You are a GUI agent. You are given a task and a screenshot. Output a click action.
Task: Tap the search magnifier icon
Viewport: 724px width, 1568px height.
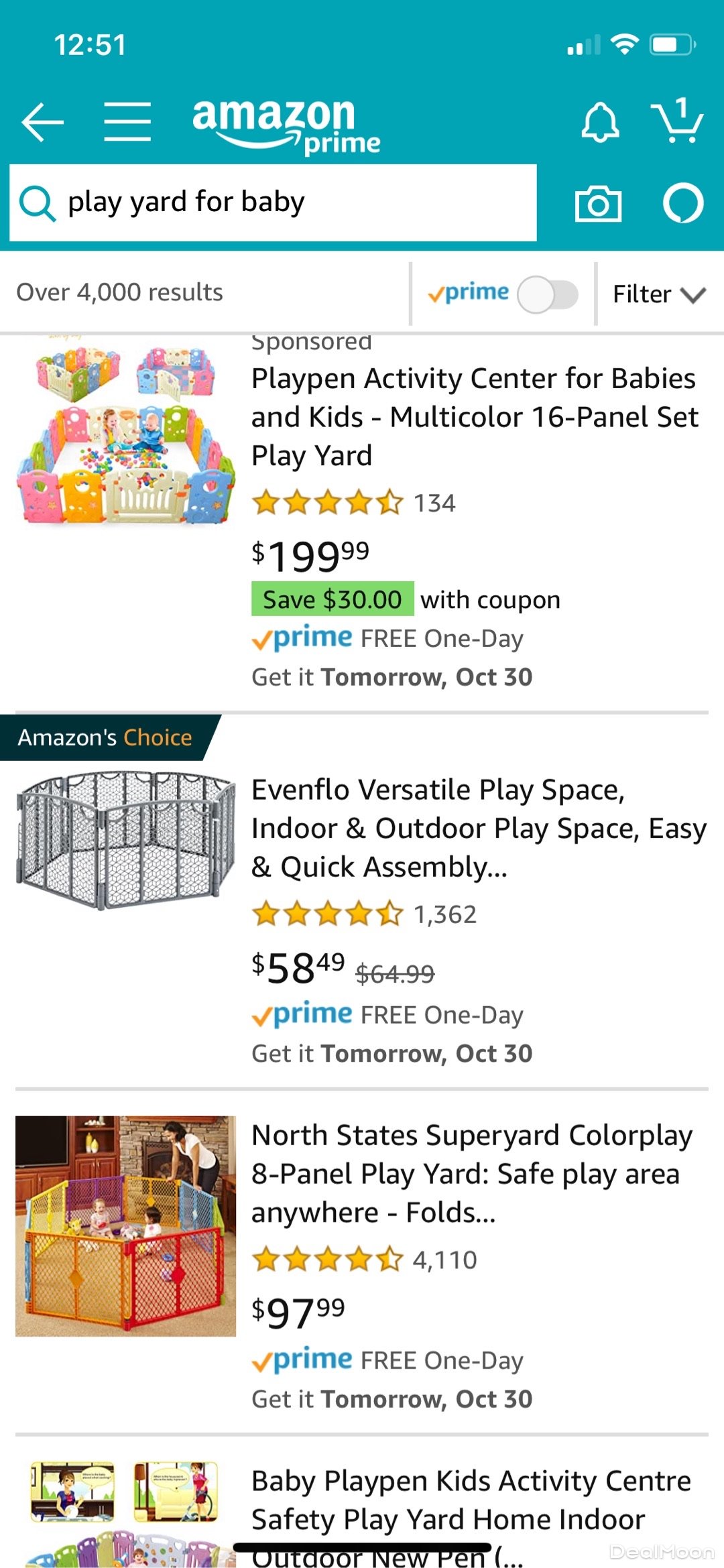pyautogui.click(x=37, y=203)
